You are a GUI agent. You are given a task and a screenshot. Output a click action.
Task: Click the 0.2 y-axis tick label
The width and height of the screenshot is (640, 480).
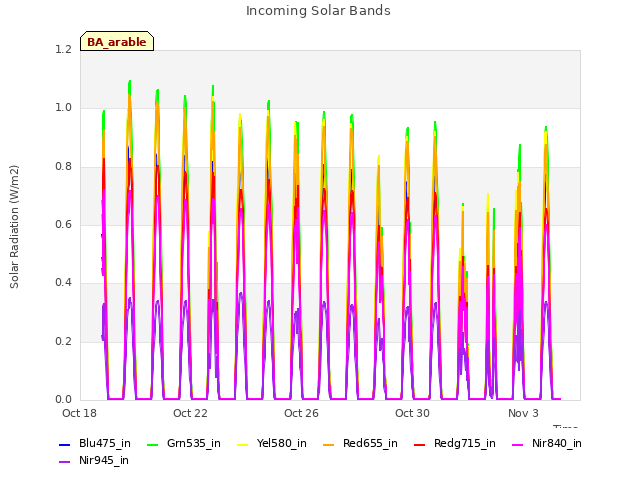pos(63,342)
